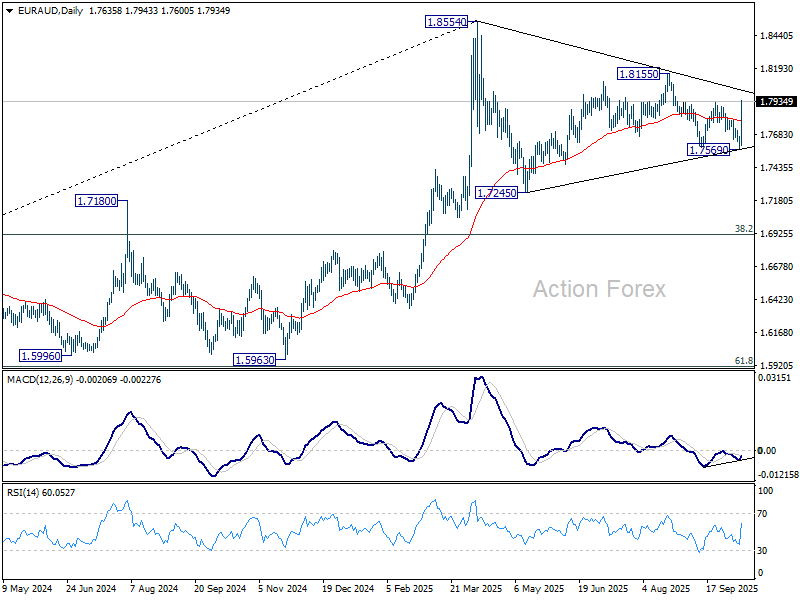Viewport: 800px width, 600px height.
Task: Click the 1.84405 price axis value
Action: 777,36
